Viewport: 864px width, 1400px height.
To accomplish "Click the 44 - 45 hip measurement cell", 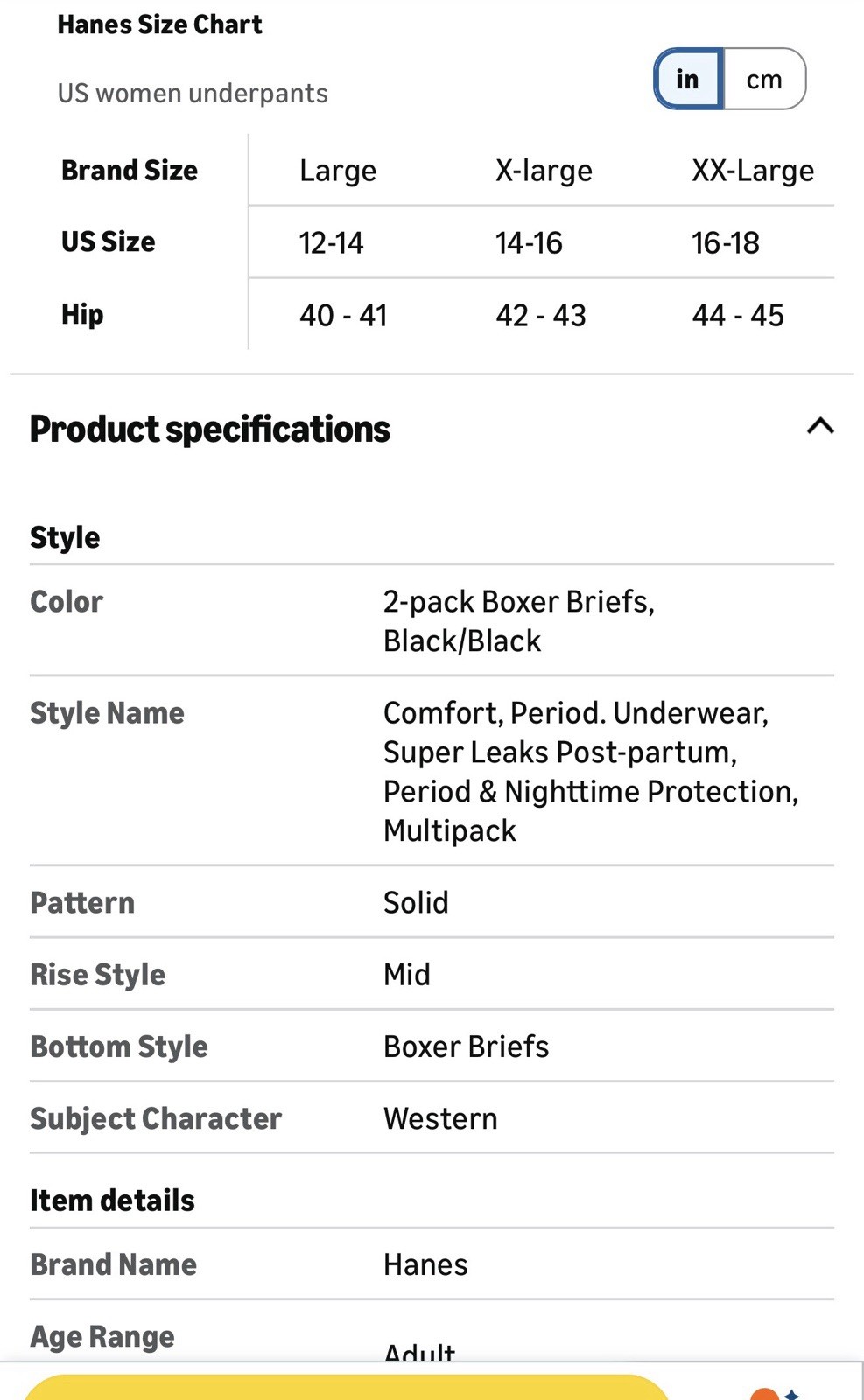I will 738,316.
